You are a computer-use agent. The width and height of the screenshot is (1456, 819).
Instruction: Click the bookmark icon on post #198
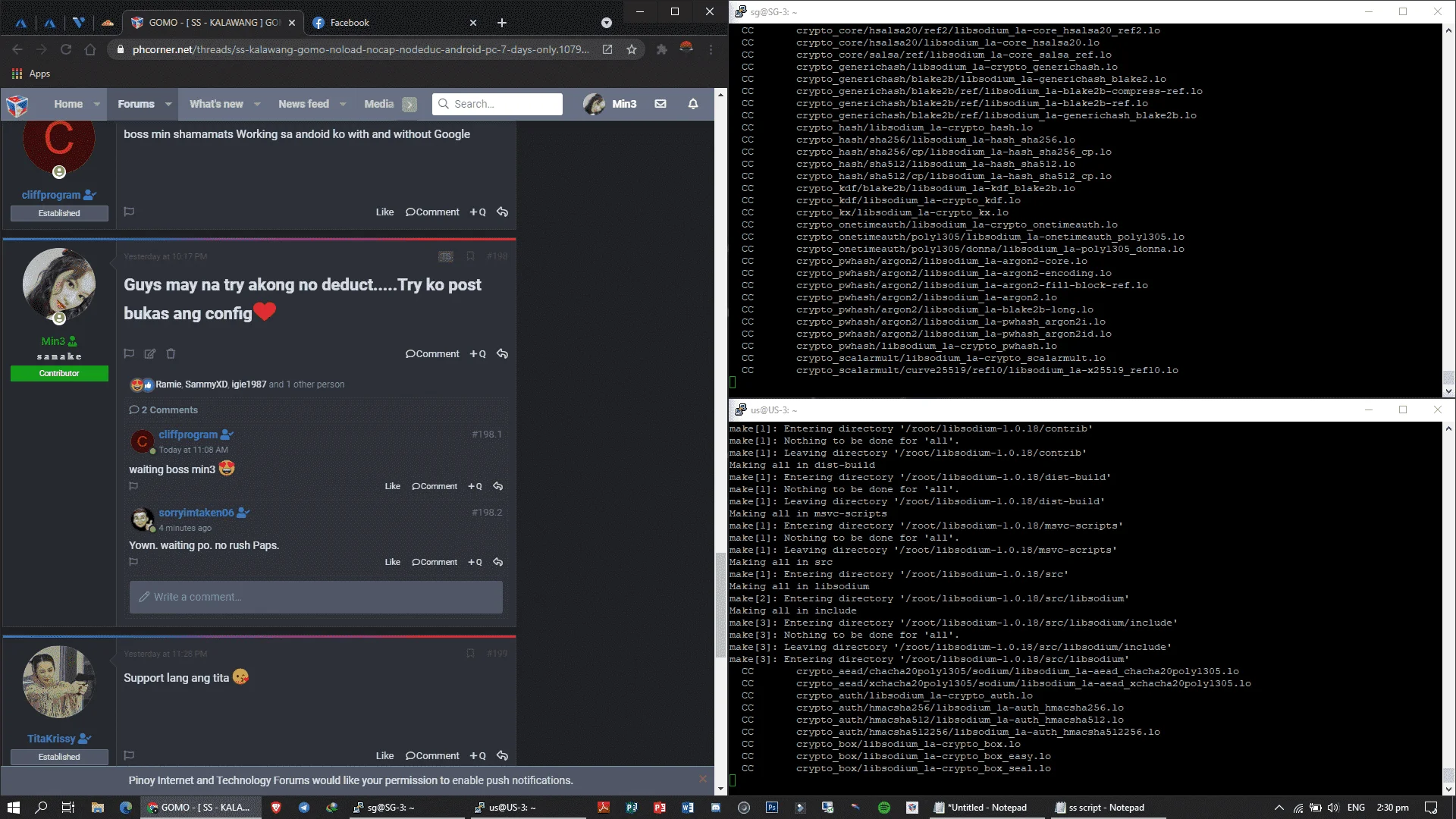point(470,256)
